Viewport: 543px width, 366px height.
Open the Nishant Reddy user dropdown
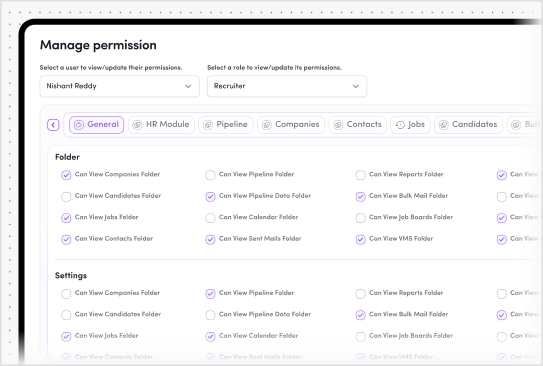119,86
